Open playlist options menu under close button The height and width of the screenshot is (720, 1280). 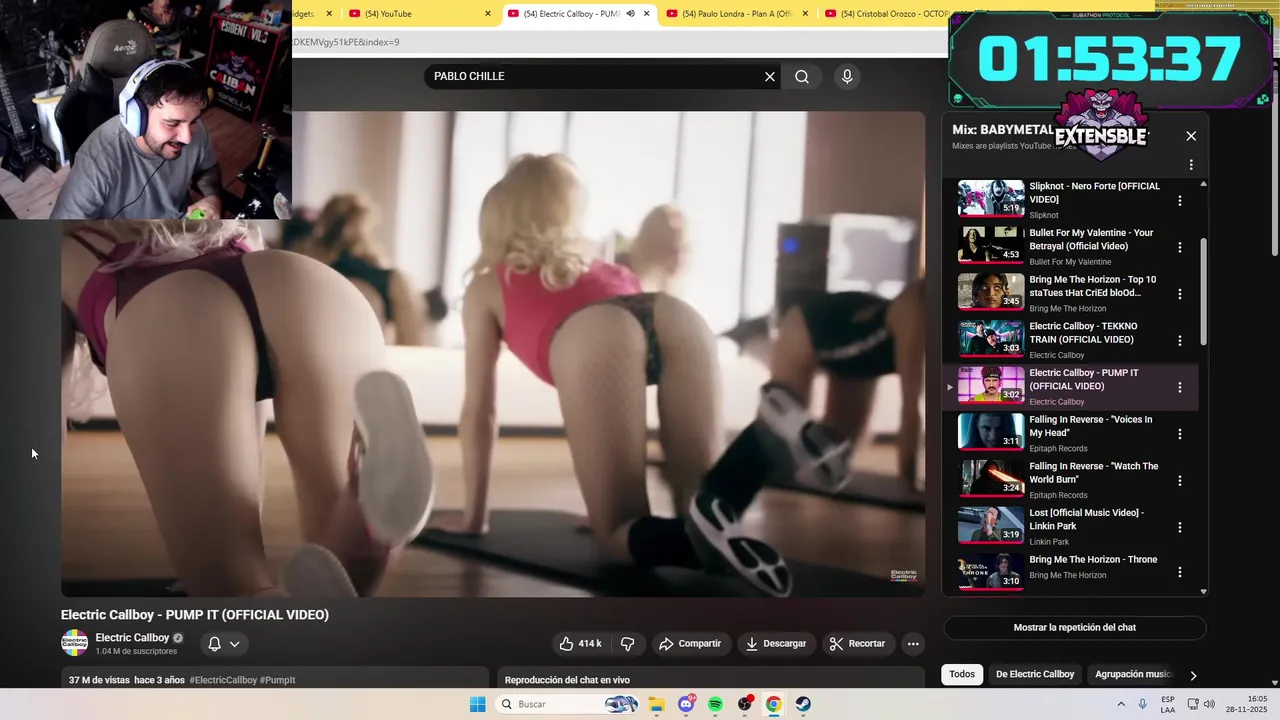tap(1191, 165)
